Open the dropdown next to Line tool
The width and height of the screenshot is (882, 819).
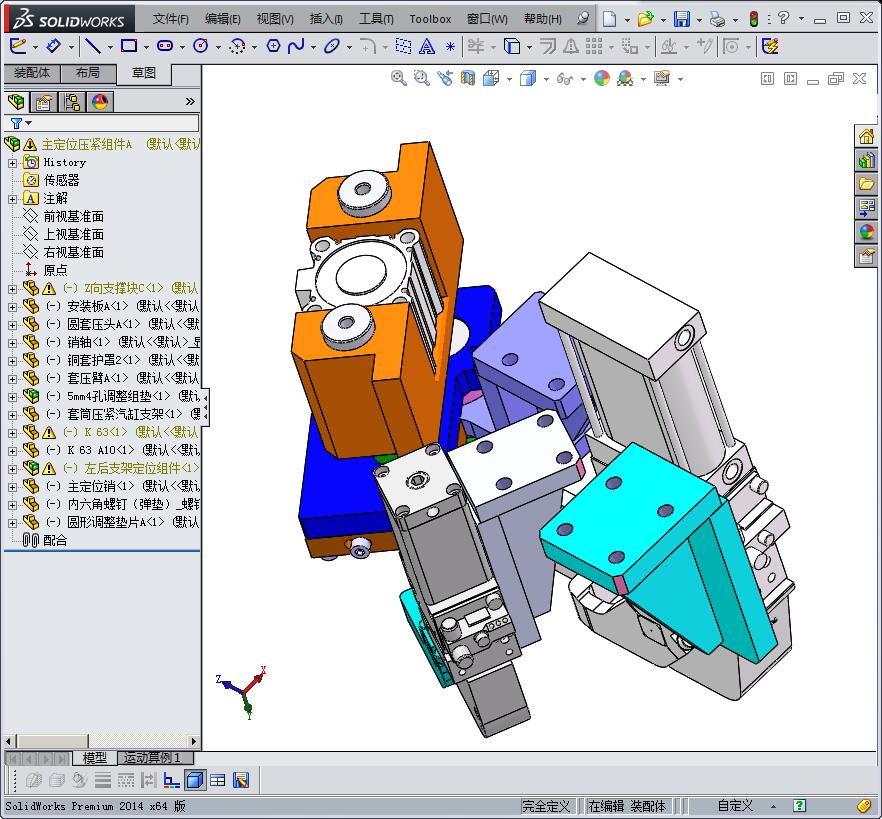(x=110, y=48)
